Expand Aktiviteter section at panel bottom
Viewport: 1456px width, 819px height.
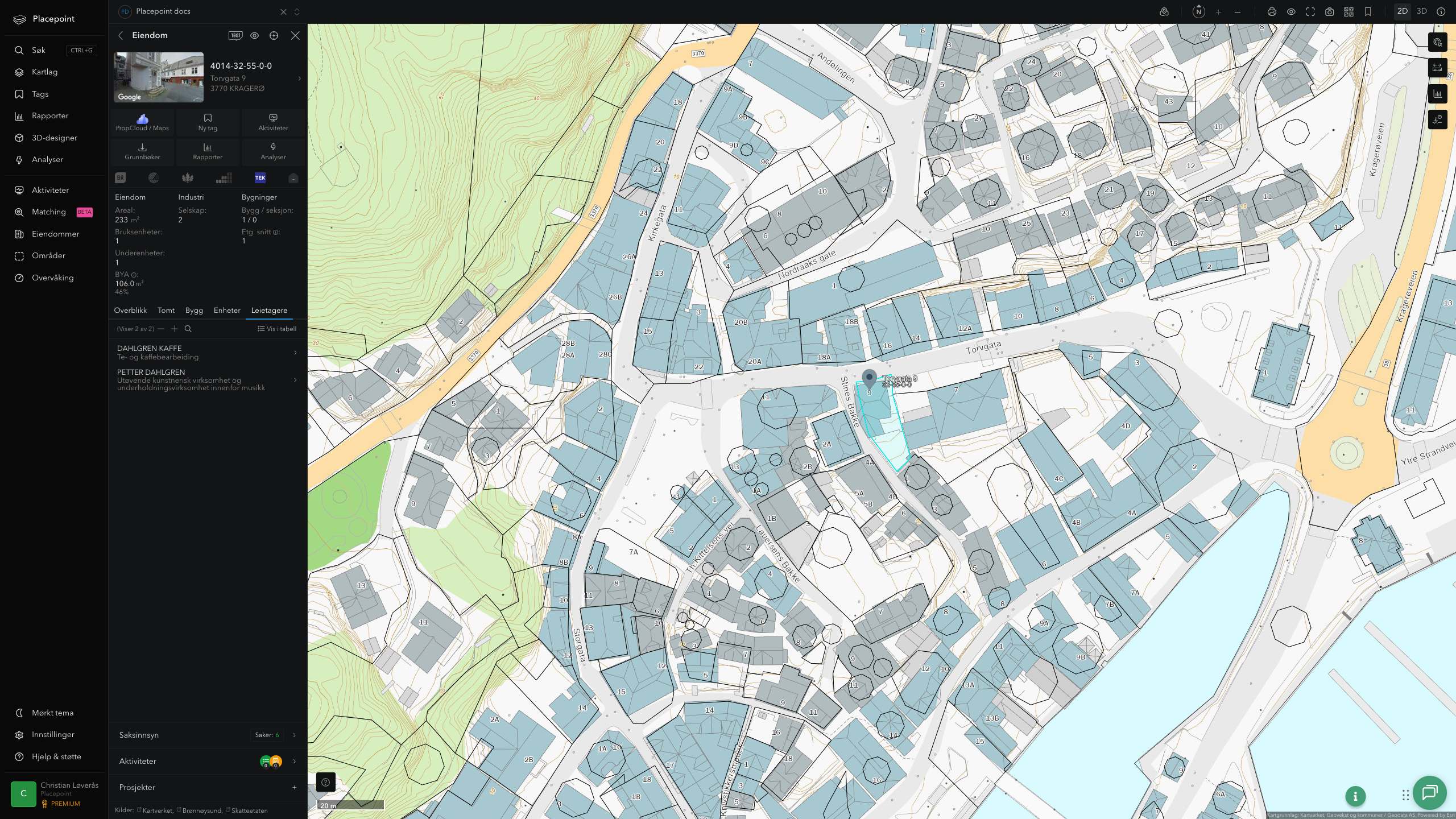point(208,761)
